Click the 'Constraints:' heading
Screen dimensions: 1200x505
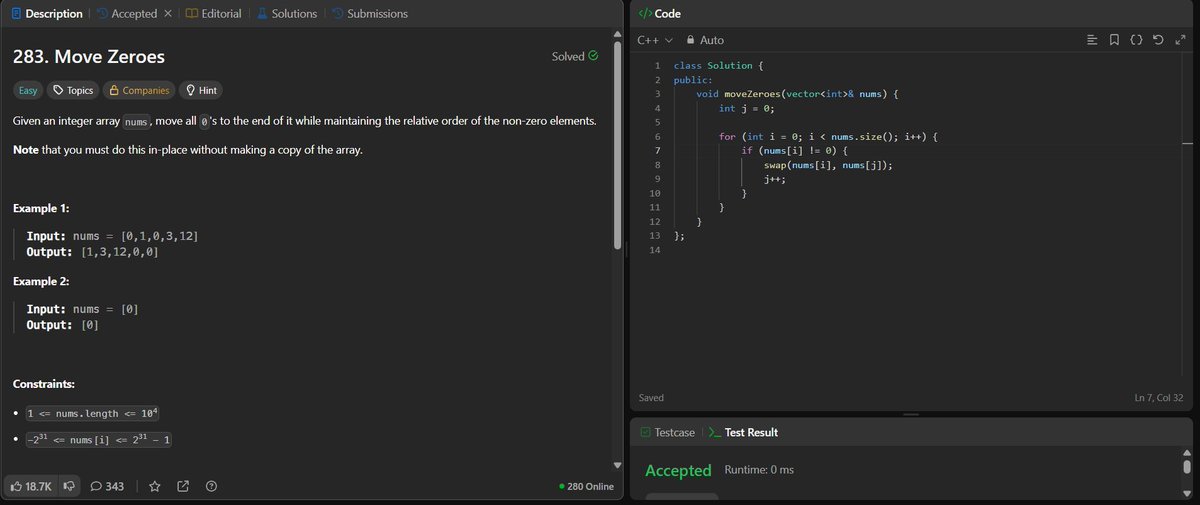pos(44,384)
